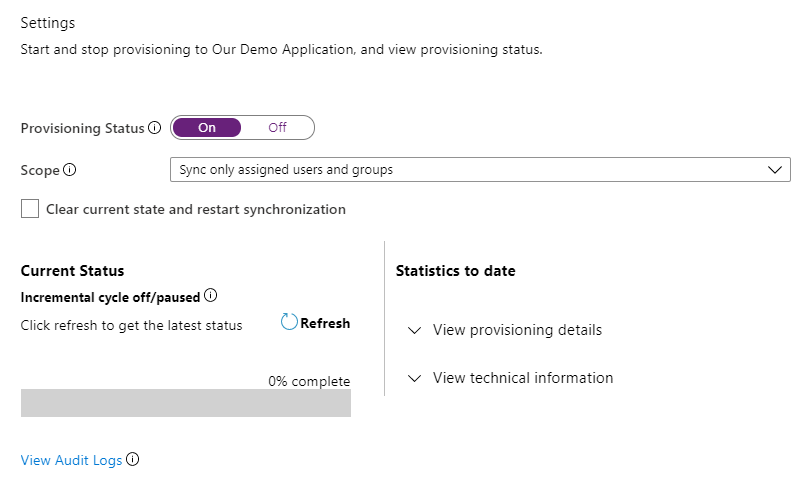
Task: Check the Clear current state checkbox
Action: pos(30,209)
